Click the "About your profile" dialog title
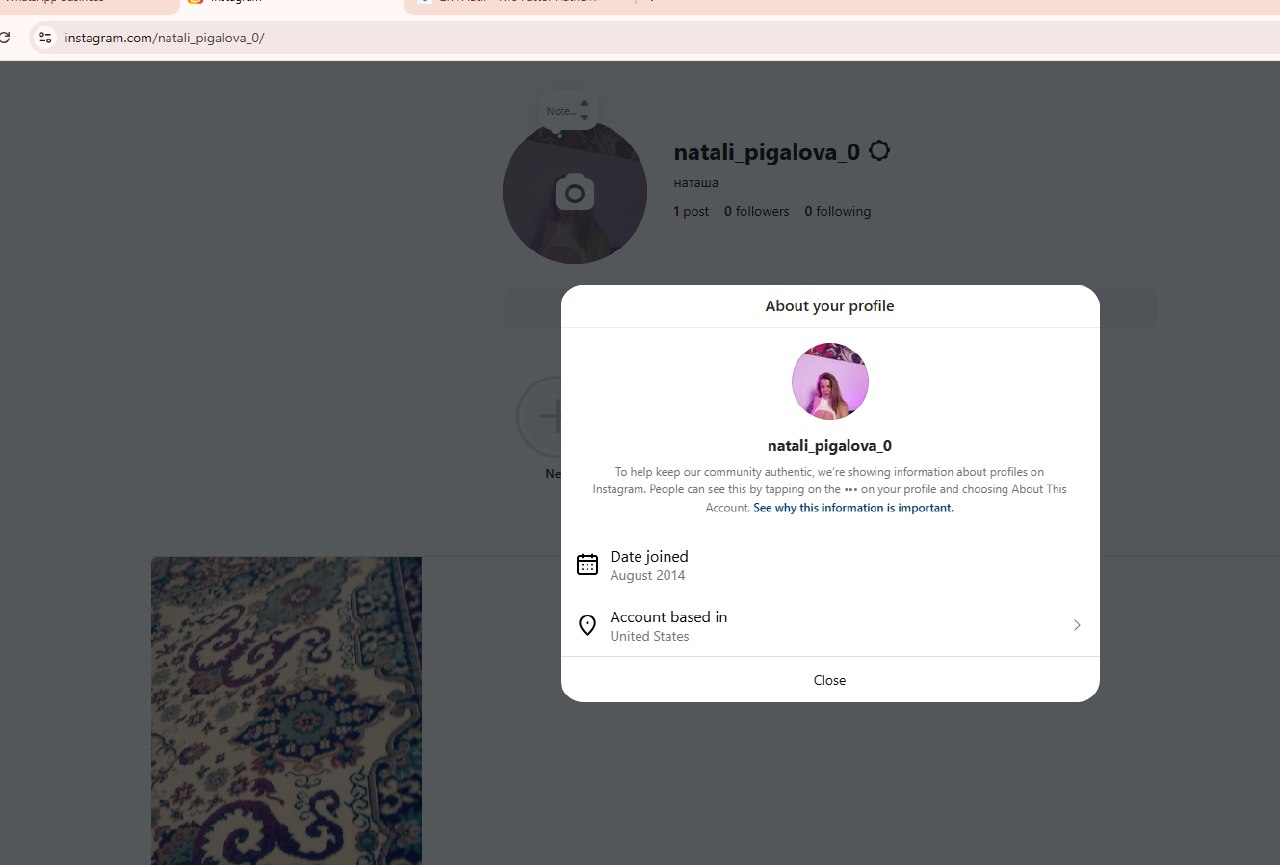Viewport: 1280px width, 865px height. click(830, 306)
